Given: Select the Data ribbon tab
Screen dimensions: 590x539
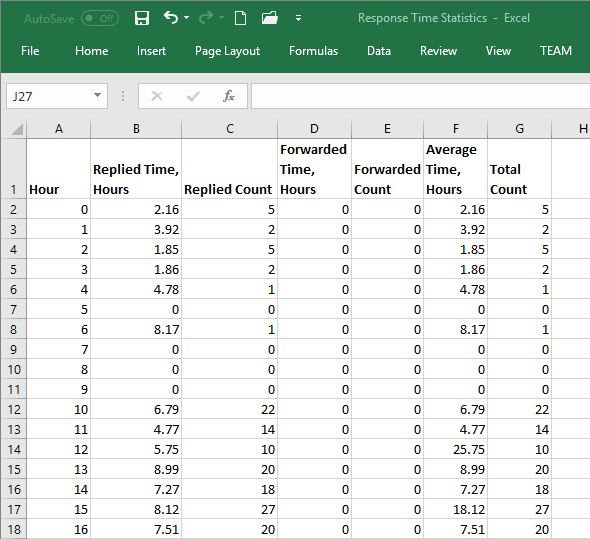Looking at the screenshot, I should 379,51.
